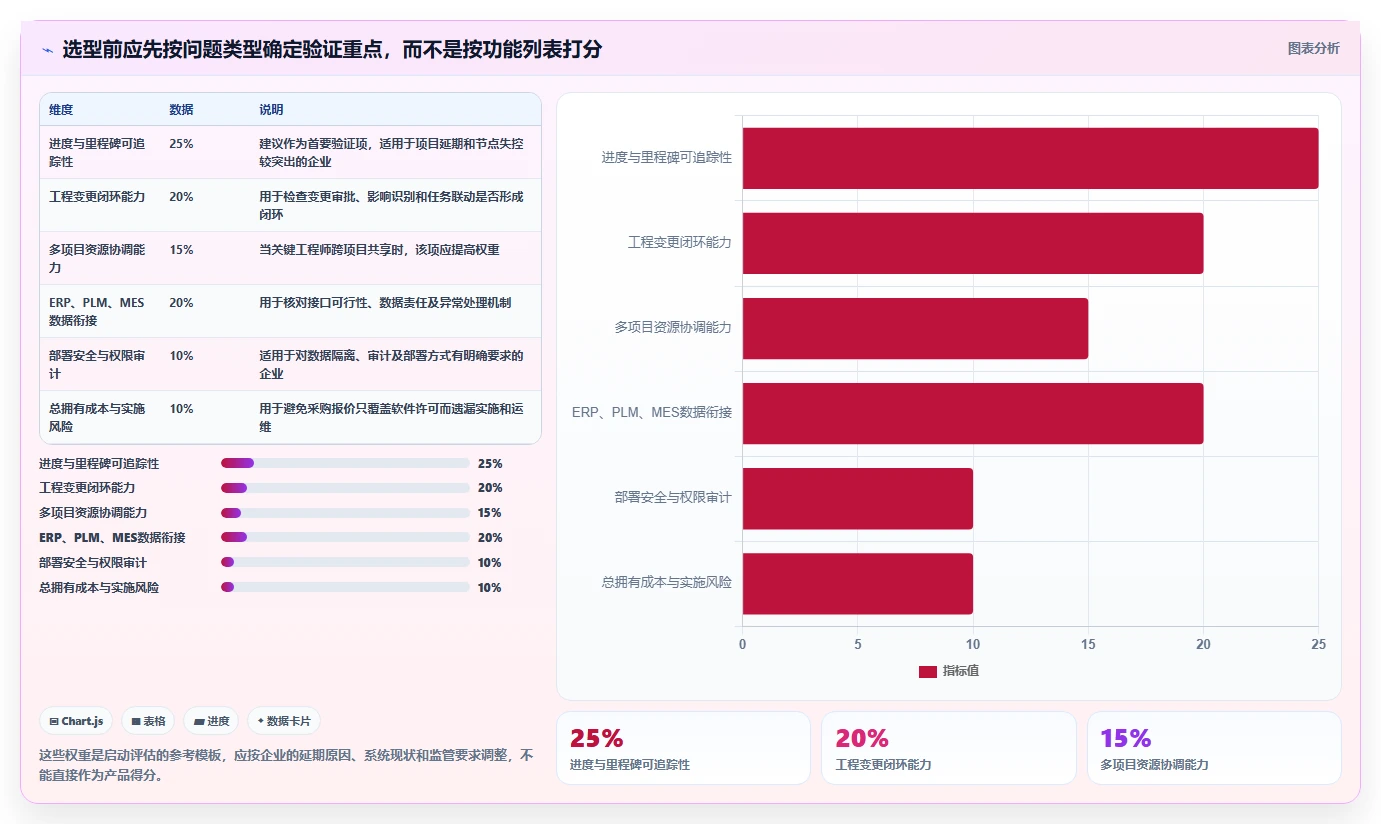
Task: Click the 25% value beside the first progress bar
Action: [x=490, y=464]
